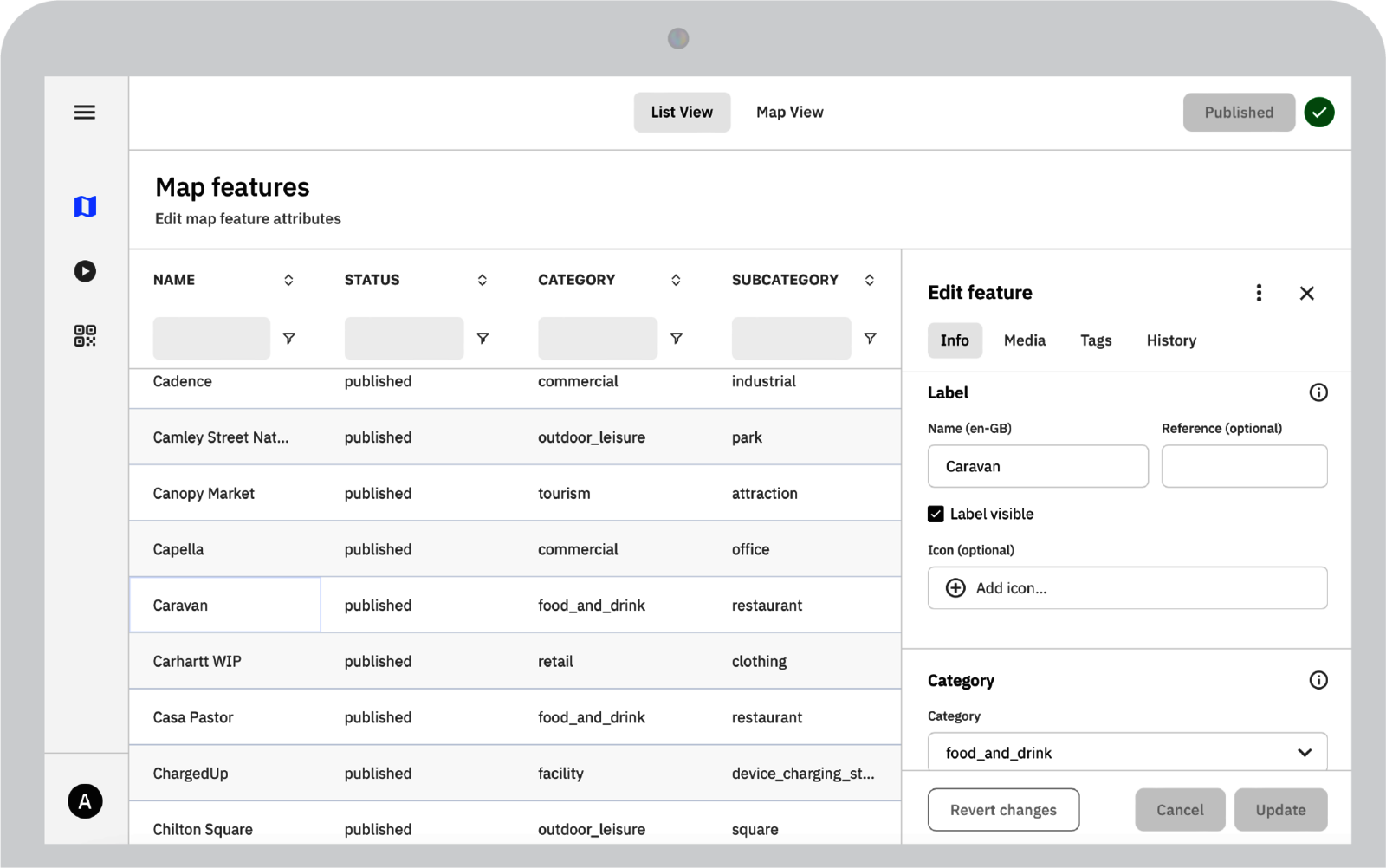Focus the STATUS filter input
Viewport: 1386px width, 868px height.
click(404, 338)
